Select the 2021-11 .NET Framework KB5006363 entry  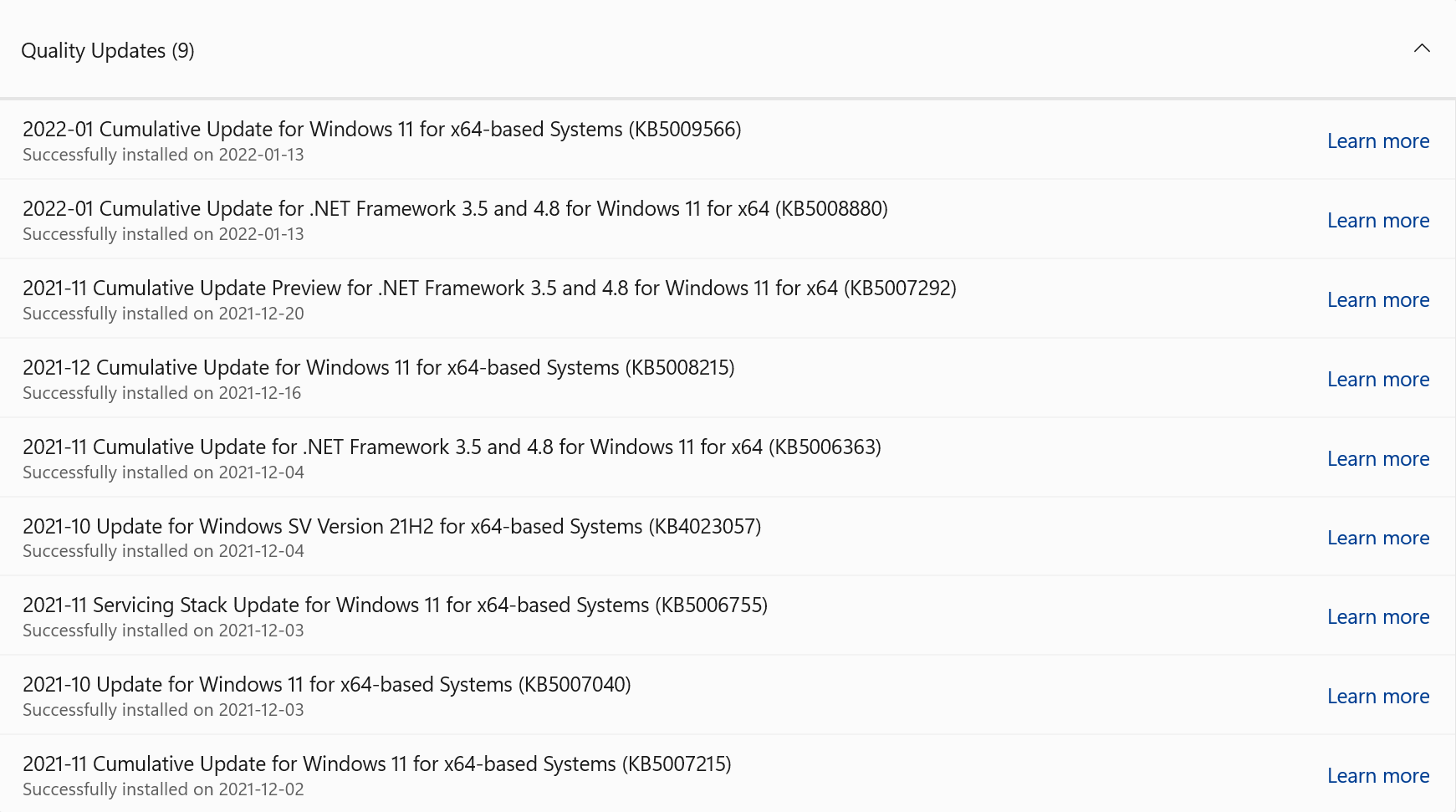point(728,457)
